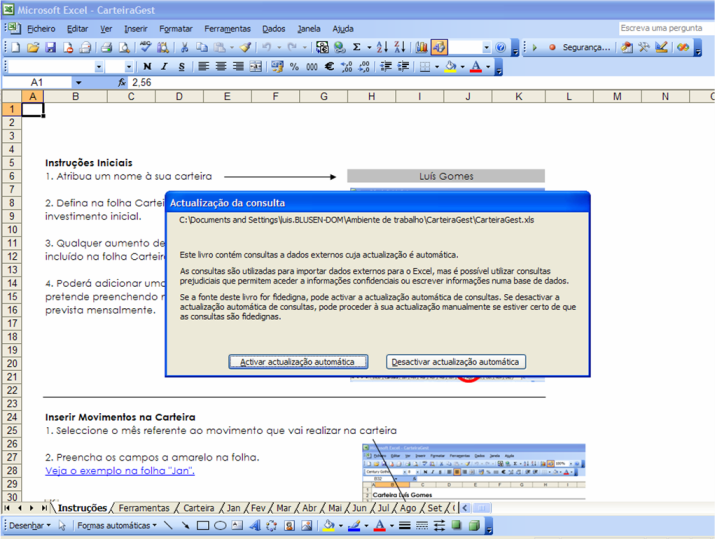Screen dimensions: 715x539
Task: Open the Chart Wizard icon
Action: click(422, 47)
